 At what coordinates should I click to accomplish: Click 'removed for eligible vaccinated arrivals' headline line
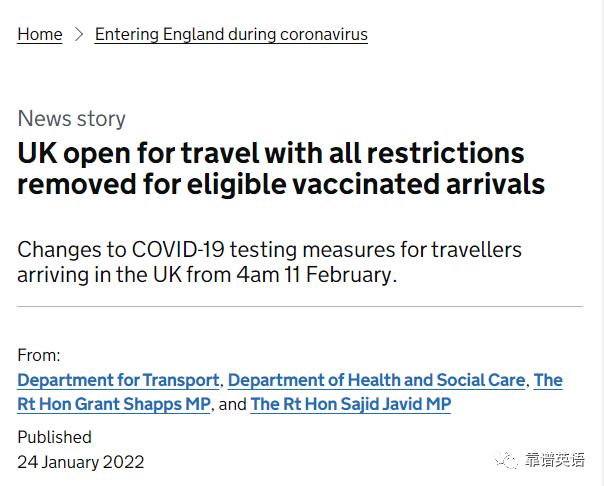(281, 184)
